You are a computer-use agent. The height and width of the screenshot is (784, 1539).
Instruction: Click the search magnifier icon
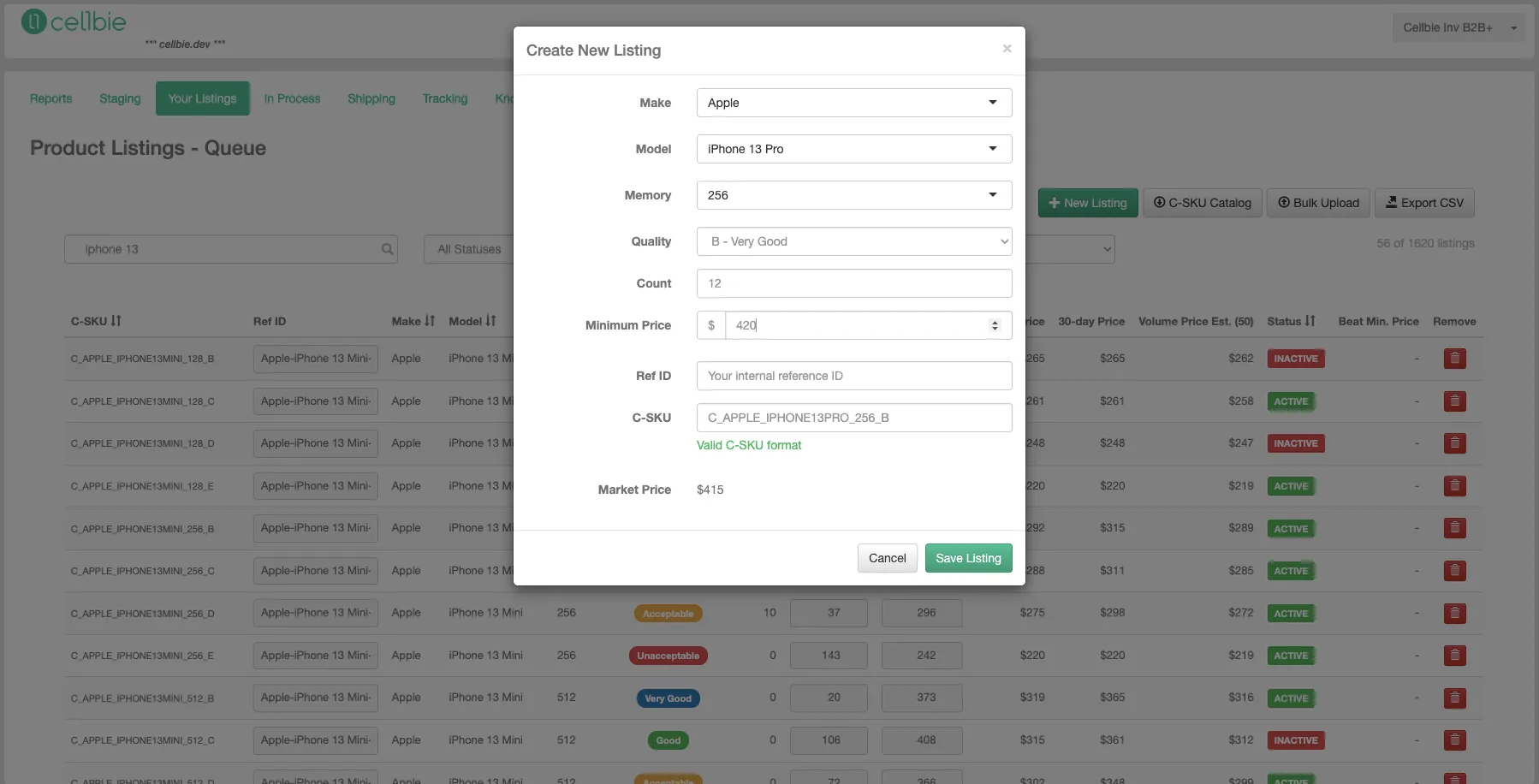[x=388, y=249]
